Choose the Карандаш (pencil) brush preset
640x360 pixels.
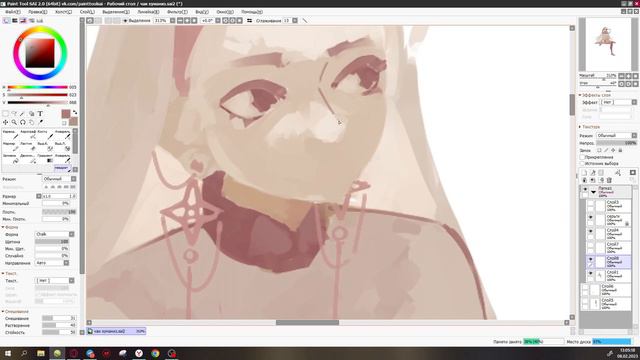(10, 135)
